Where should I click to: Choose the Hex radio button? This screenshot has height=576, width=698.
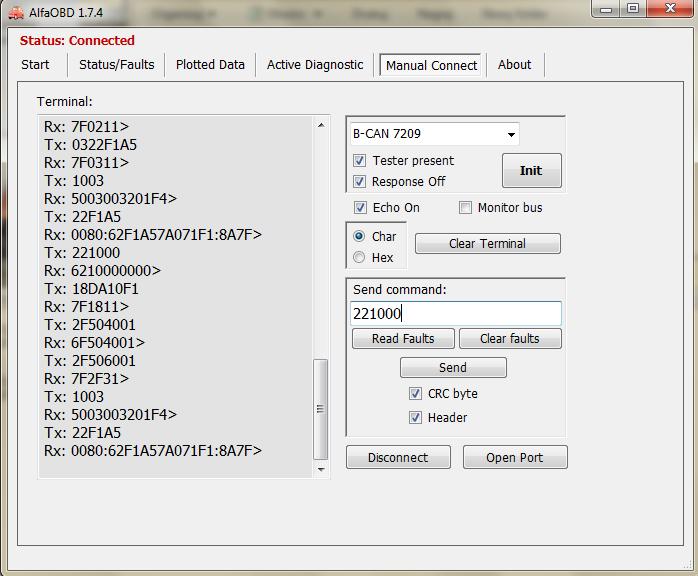click(359, 257)
